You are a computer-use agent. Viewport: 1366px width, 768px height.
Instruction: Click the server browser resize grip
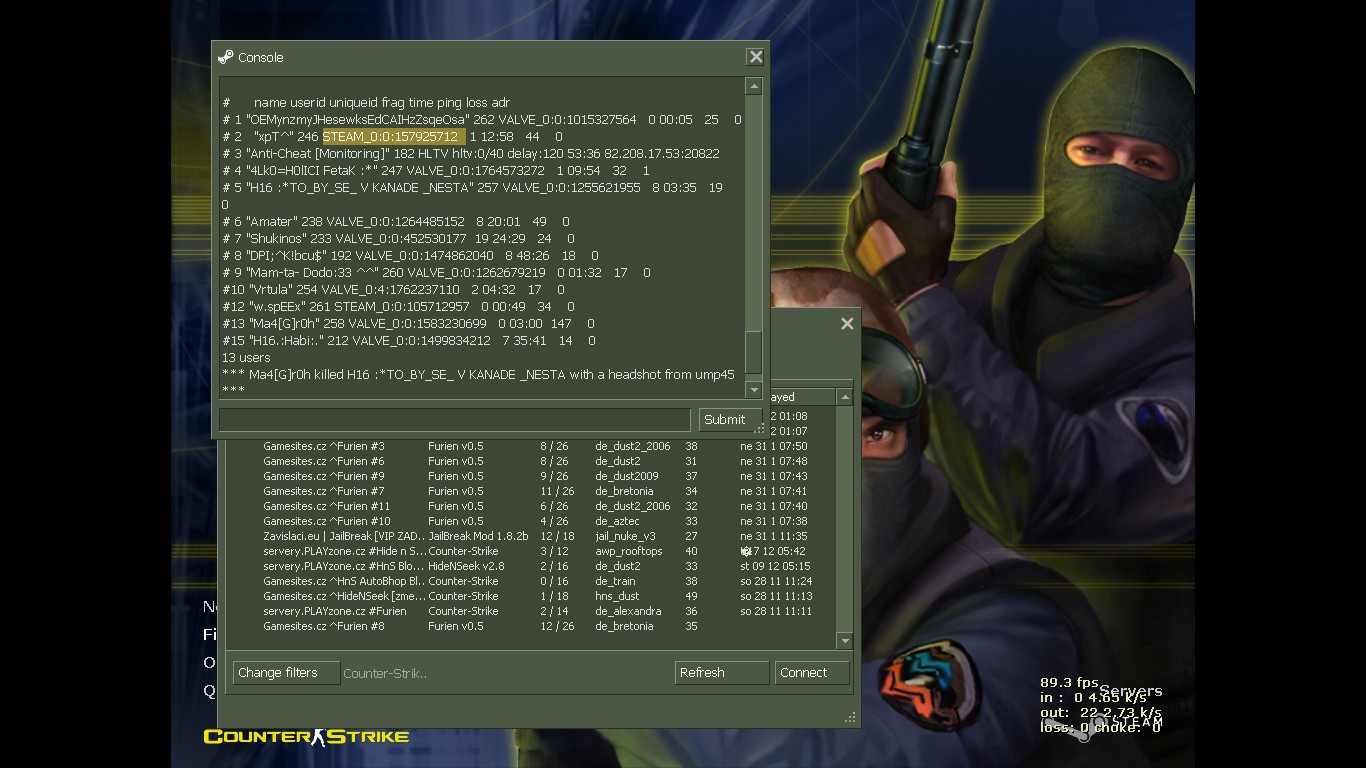pyautogui.click(x=851, y=718)
